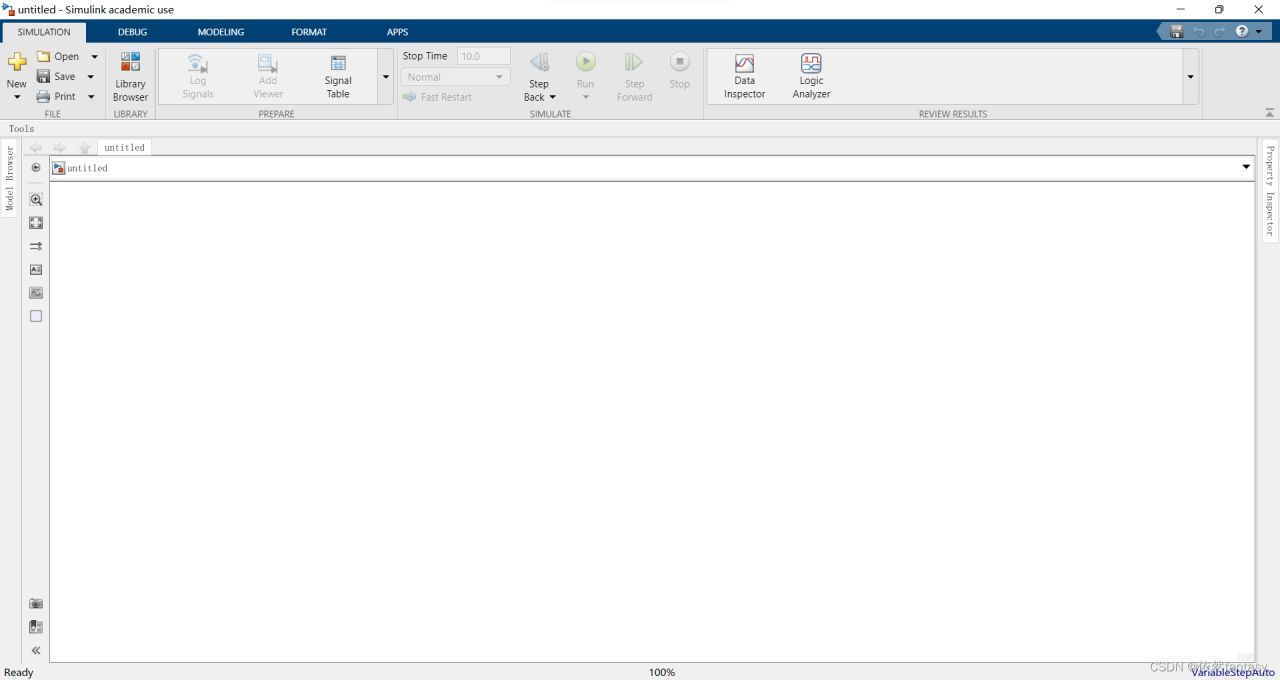
Task: Open the Signal Table
Action: coord(338,76)
